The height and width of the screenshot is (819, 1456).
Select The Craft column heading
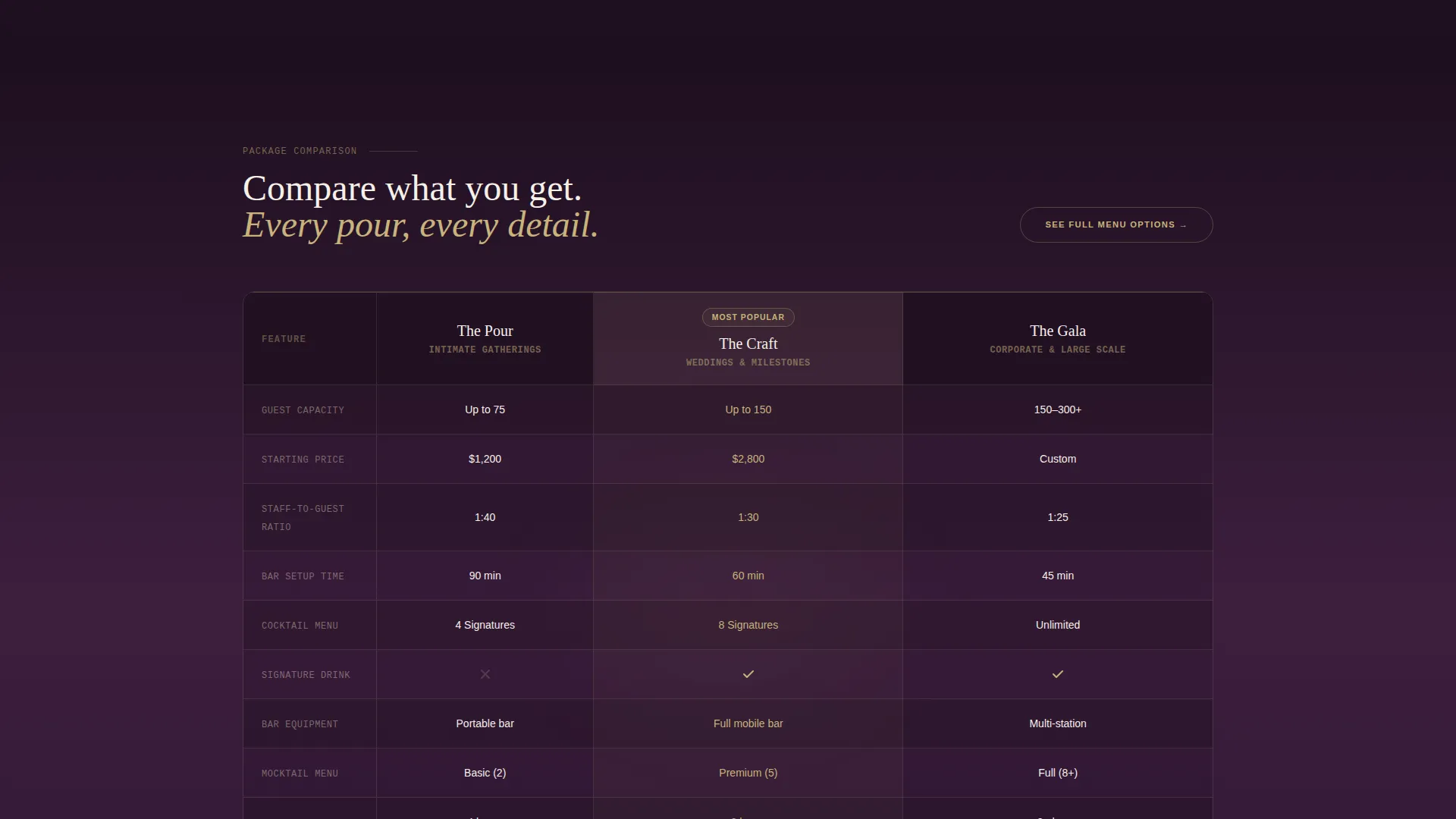coord(748,344)
